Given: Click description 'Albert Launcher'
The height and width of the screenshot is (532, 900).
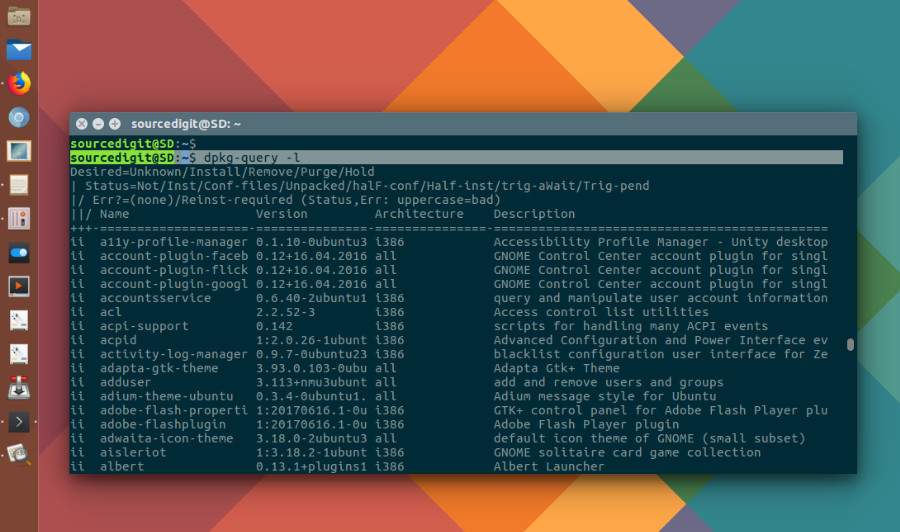Looking at the screenshot, I should click(x=549, y=467).
